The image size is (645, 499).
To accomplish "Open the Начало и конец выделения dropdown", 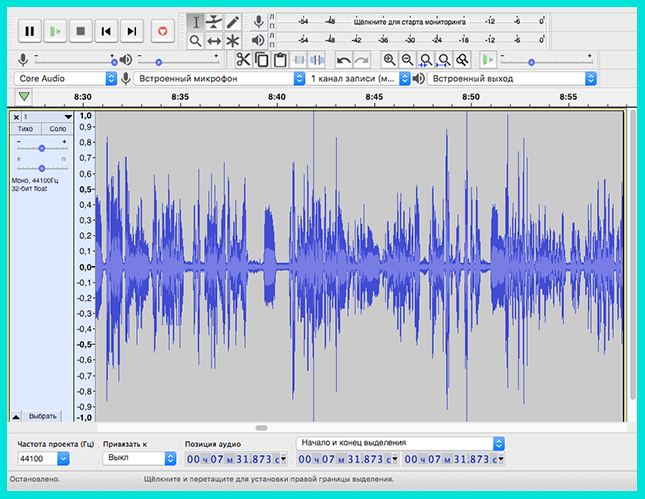I will (400, 443).
